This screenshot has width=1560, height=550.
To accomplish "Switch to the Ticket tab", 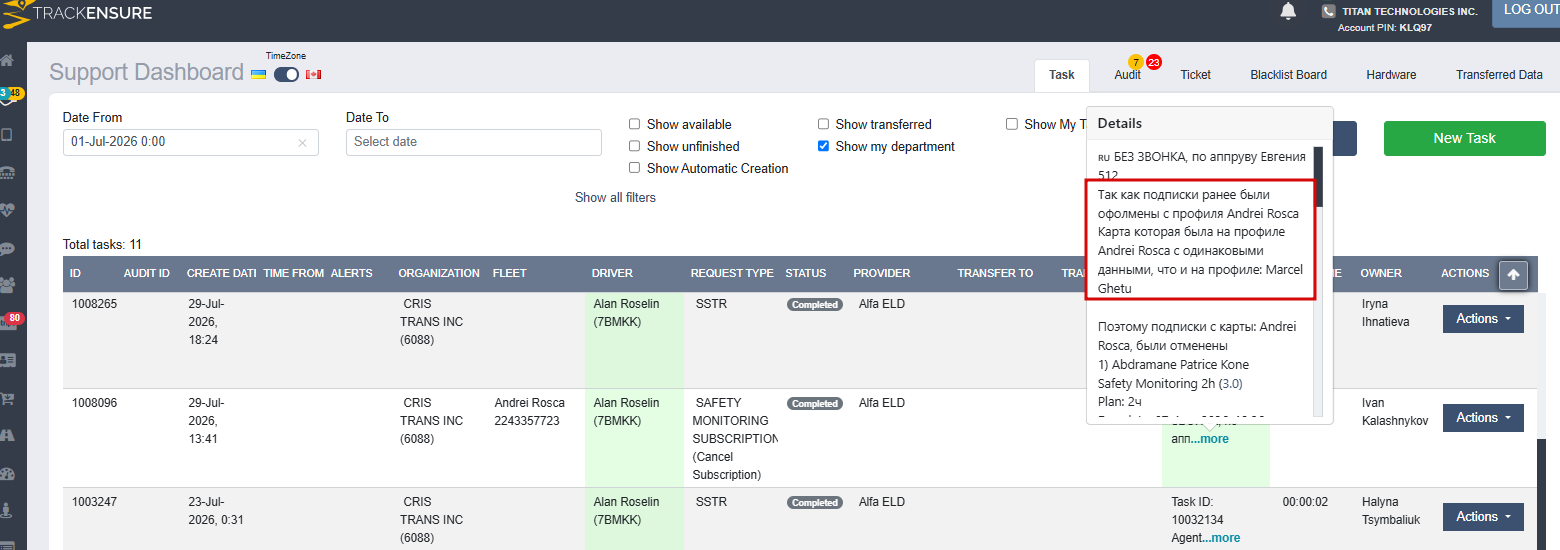I will pyautogui.click(x=1195, y=75).
